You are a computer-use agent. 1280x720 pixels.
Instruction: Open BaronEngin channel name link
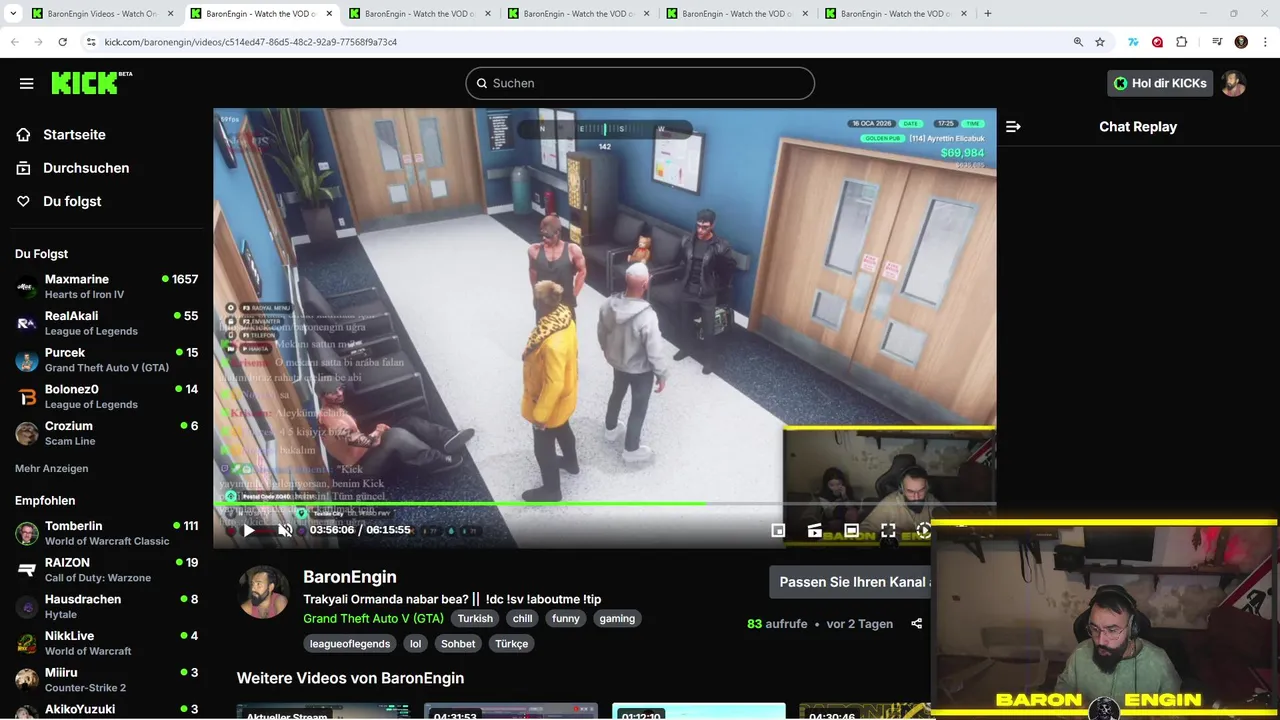[350, 577]
